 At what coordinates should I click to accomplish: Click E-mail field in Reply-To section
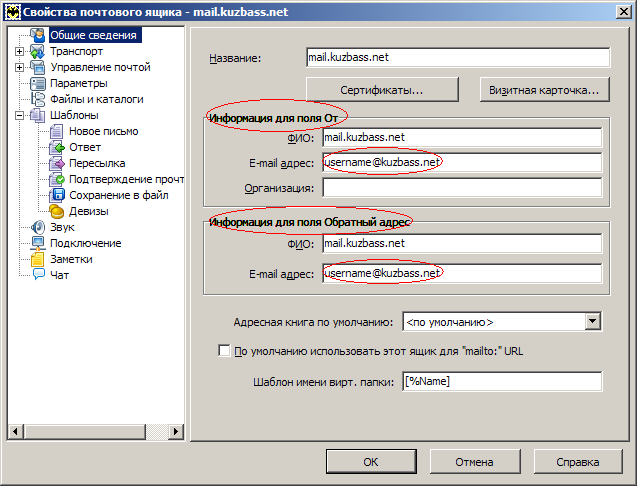[462, 273]
